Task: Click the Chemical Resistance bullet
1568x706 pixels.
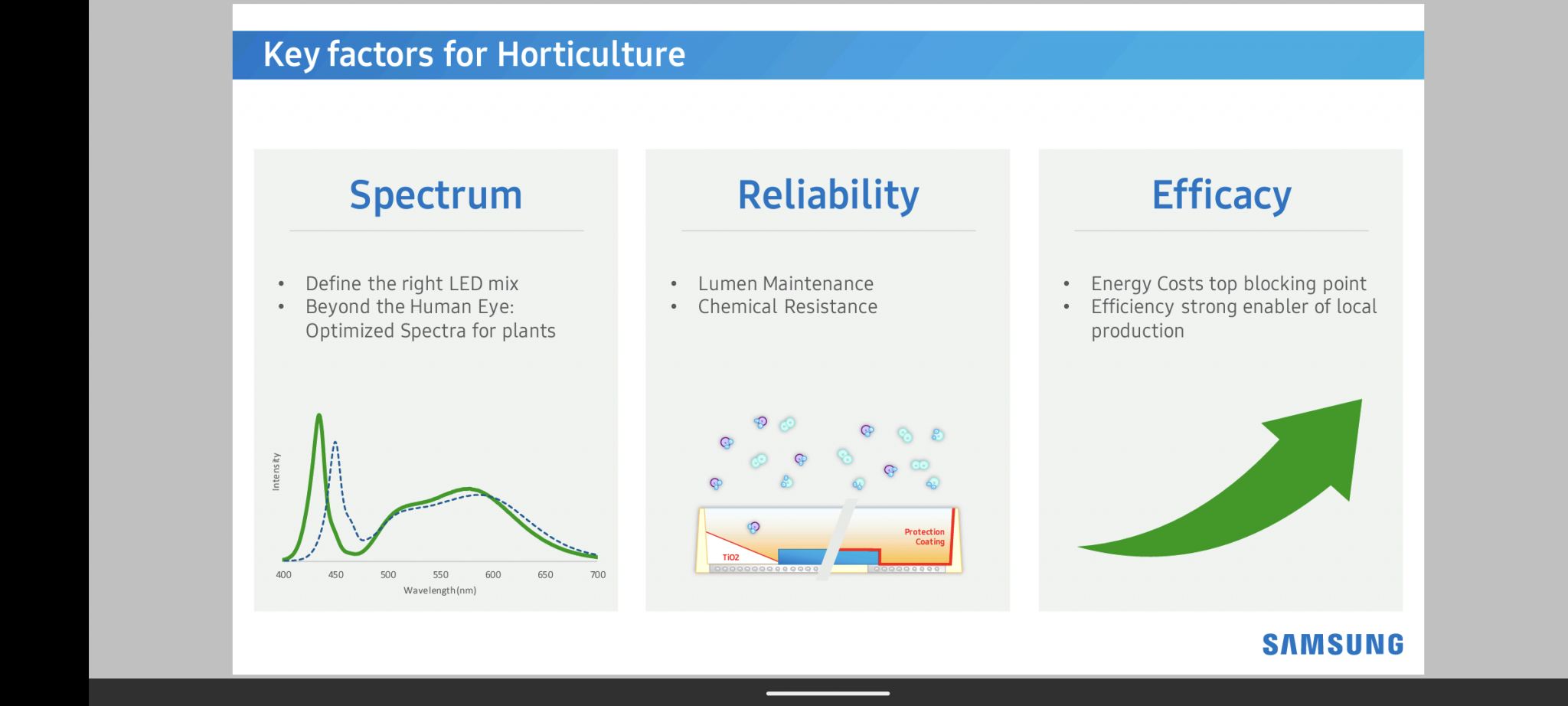Action: tap(787, 307)
